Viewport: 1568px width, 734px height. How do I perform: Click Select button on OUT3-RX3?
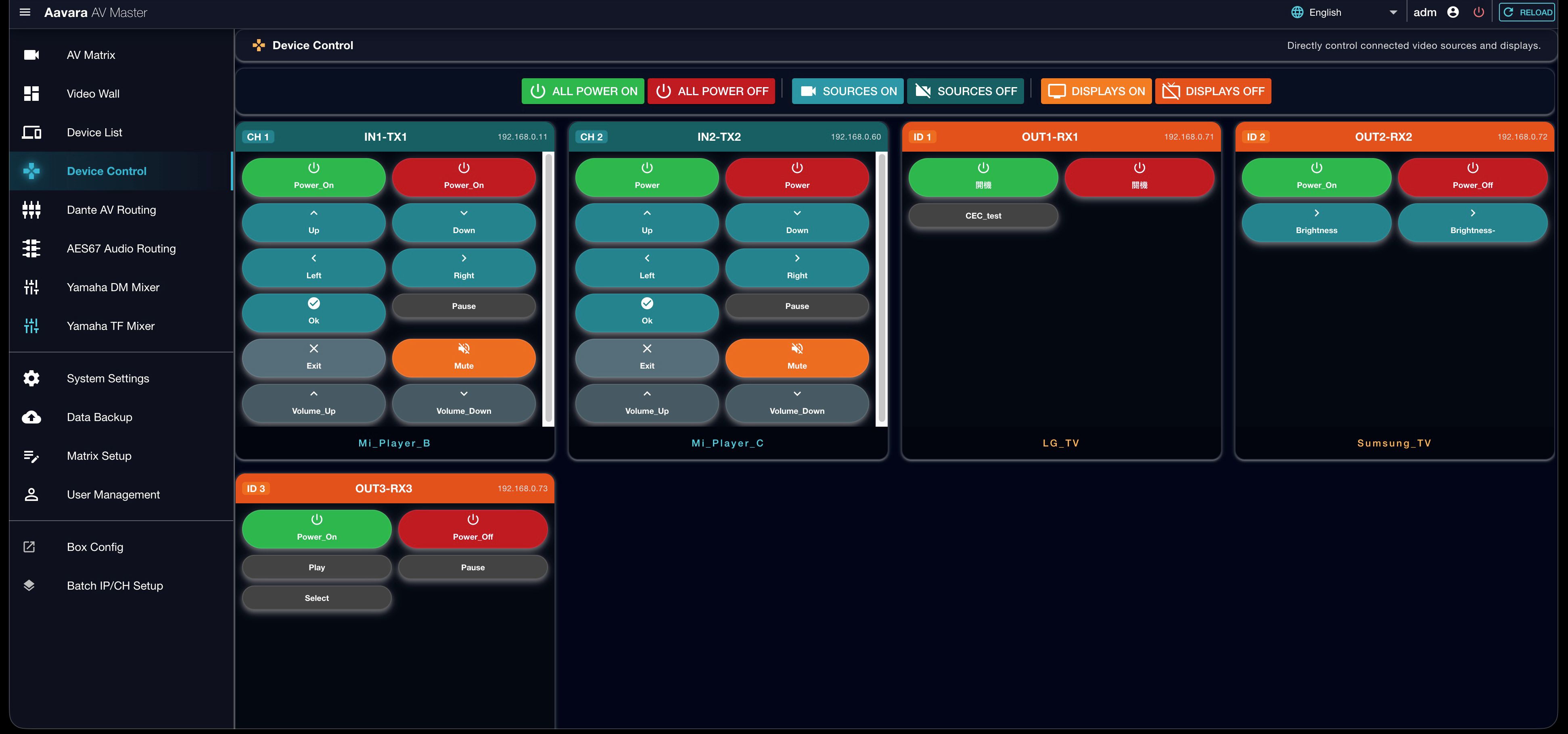(316, 598)
